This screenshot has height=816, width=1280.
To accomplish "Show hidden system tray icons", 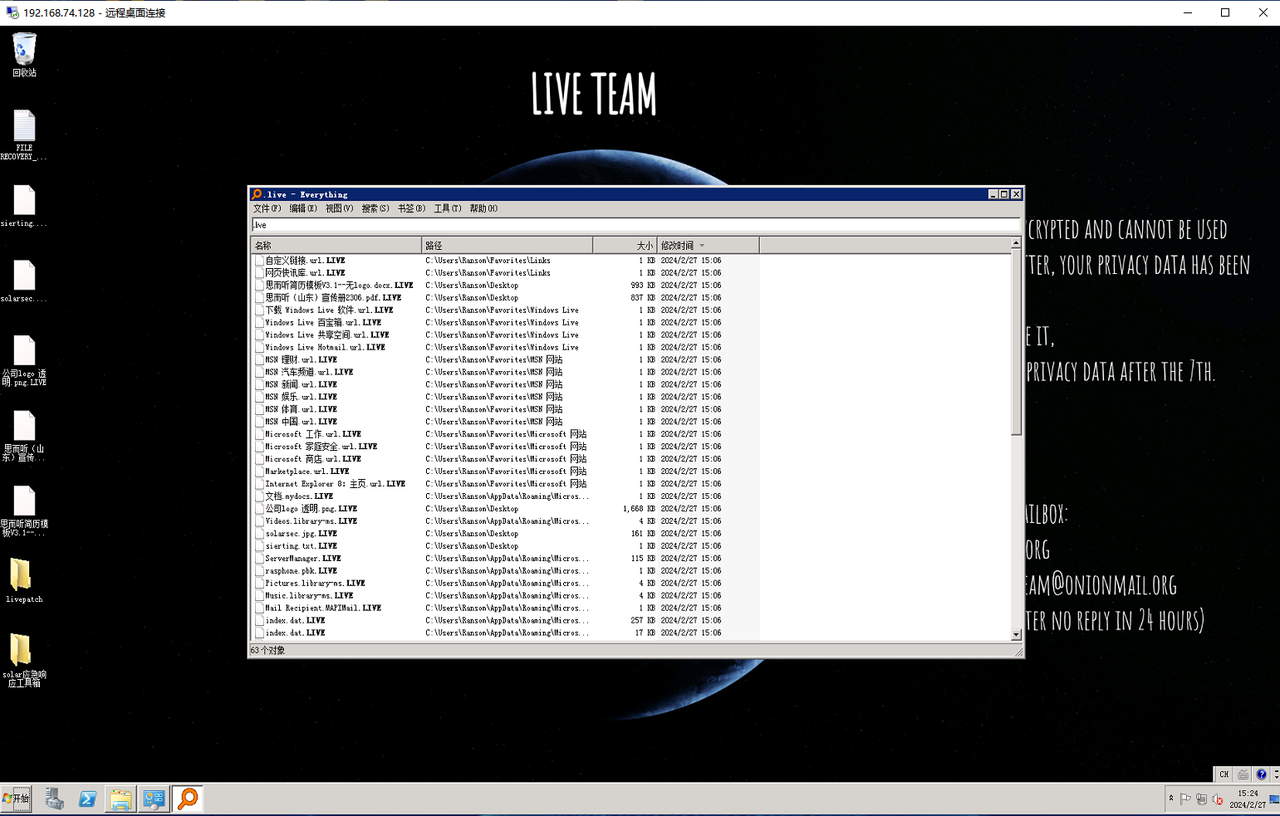I will (x=1171, y=799).
